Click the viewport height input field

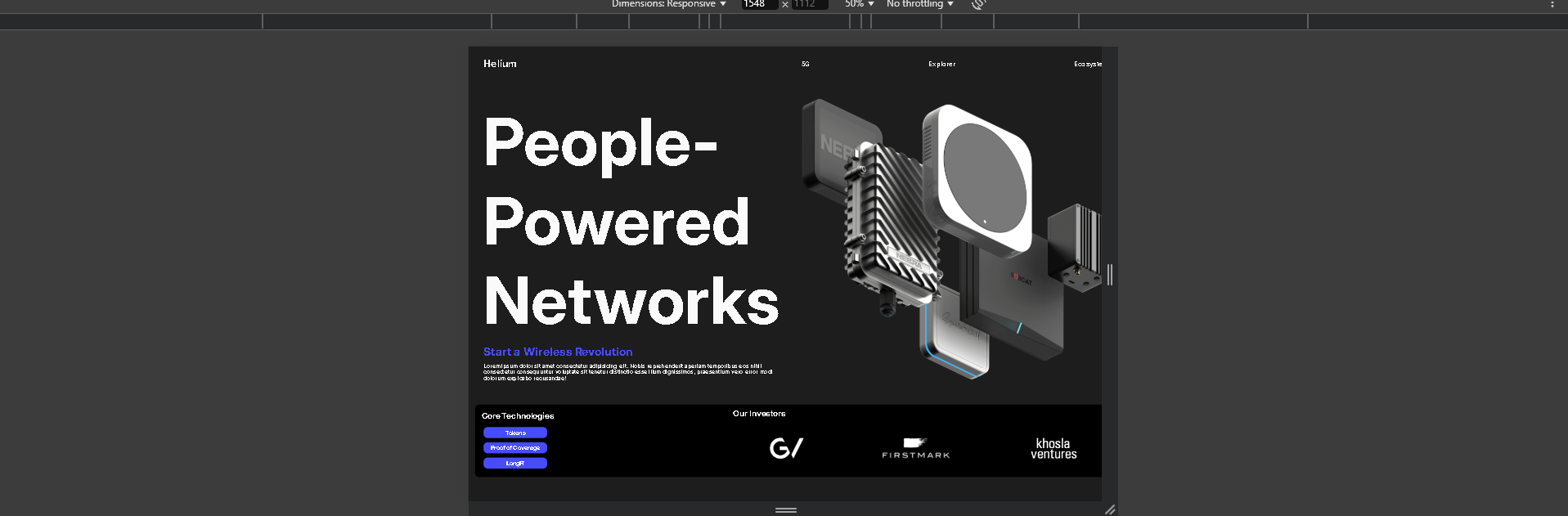810,4
